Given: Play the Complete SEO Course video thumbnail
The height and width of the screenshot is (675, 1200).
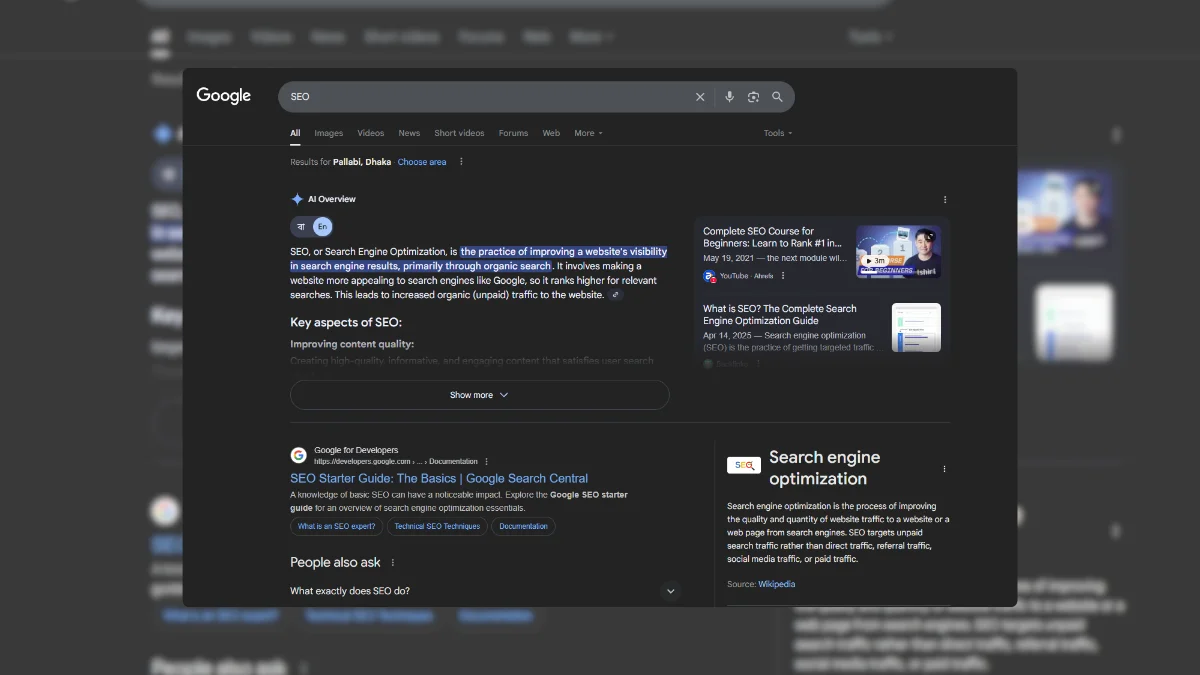Looking at the screenshot, I should [x=897, y=251].
